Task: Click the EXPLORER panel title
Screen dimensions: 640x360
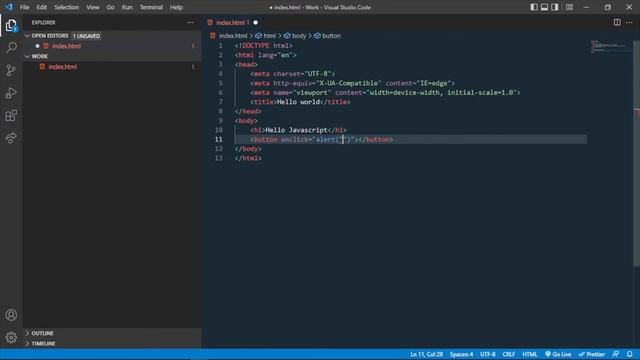Action: pos(44,22)
